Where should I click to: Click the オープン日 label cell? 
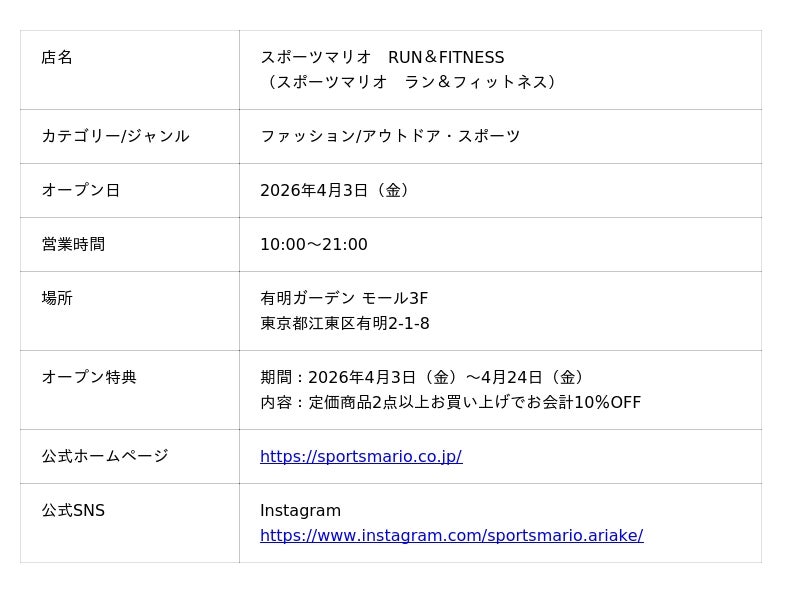[x=80, y=190]
